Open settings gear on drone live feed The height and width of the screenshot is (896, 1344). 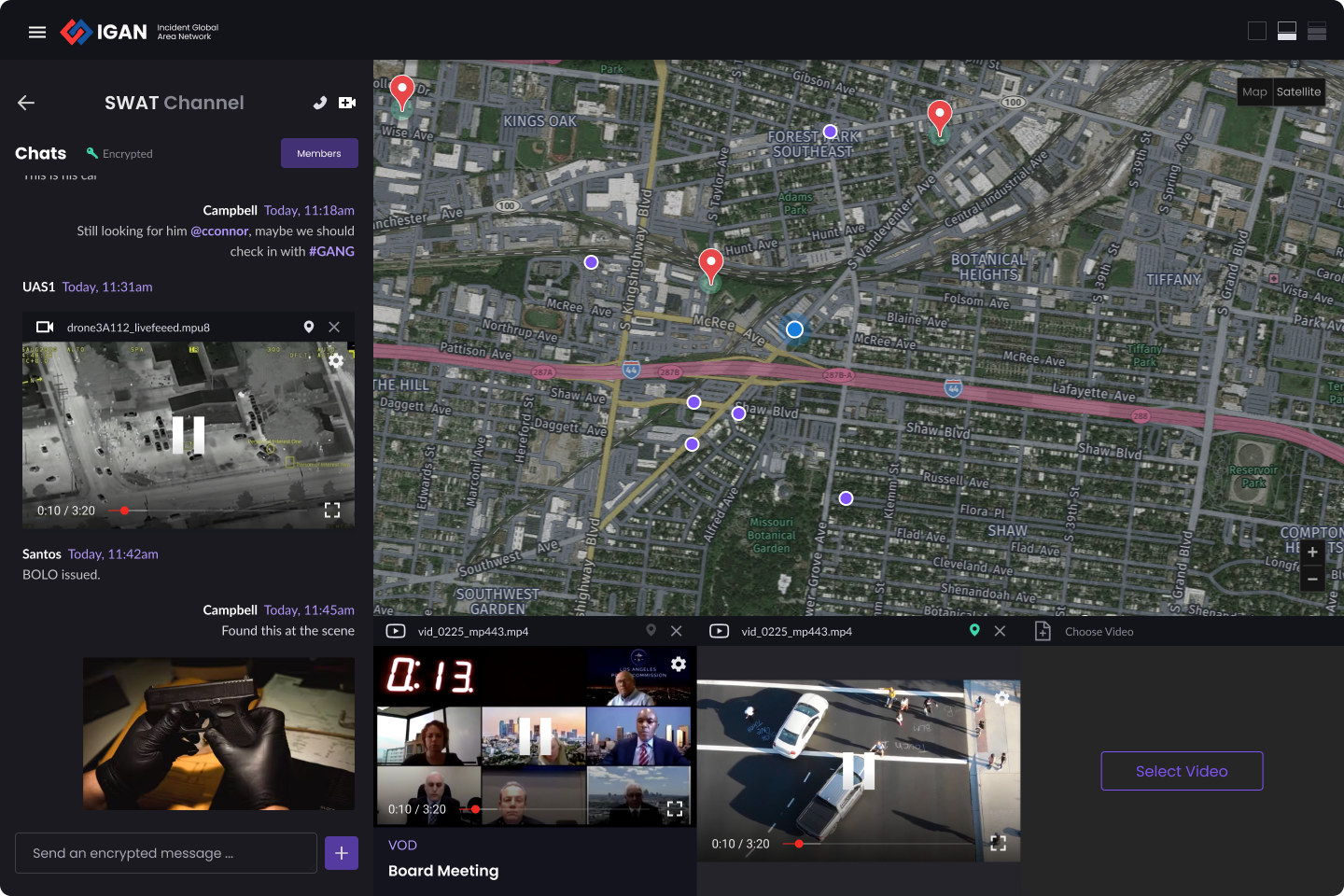coord(336,360)
